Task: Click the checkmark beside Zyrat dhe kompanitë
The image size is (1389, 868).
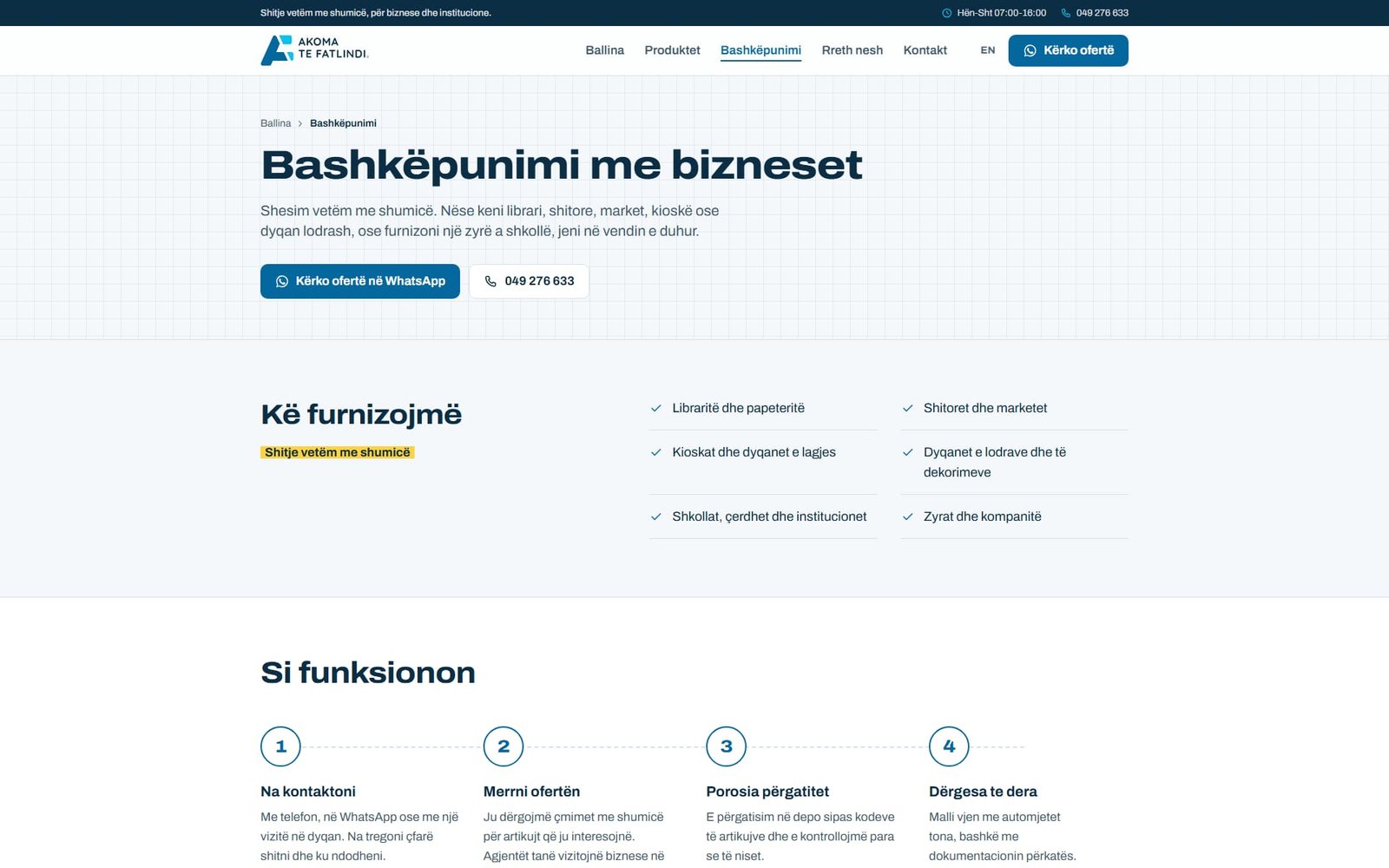Action: (907, 516)
